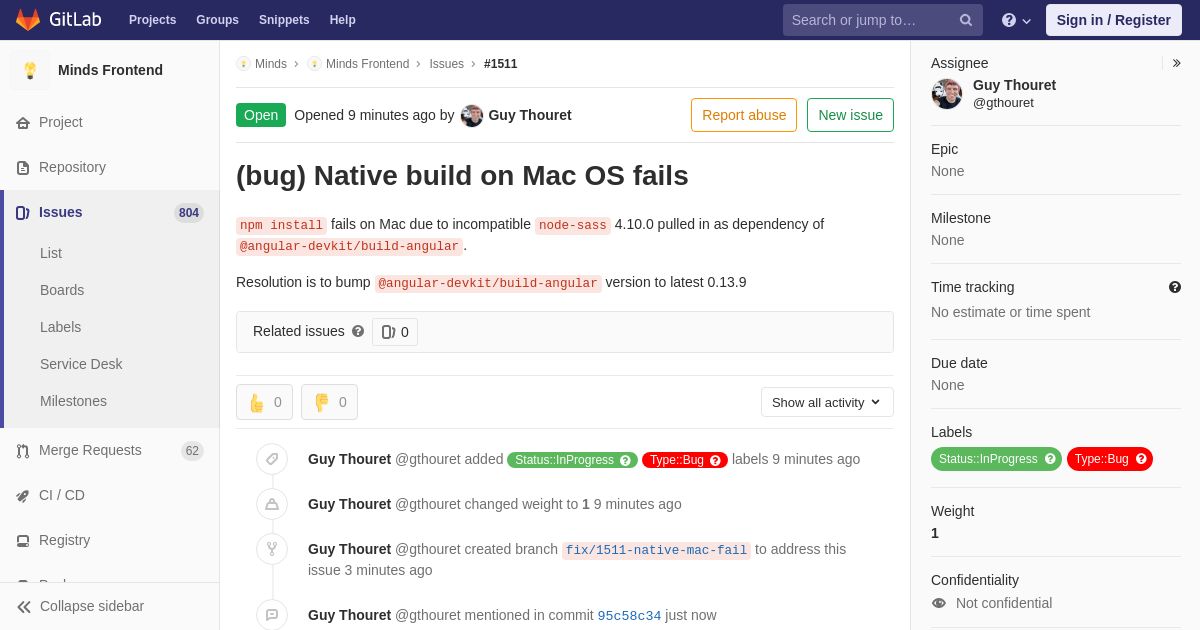The height and width of the screenshot is (630, 1200).
Task: Click the Time tracking help icon
Action: click(1175, 287)
